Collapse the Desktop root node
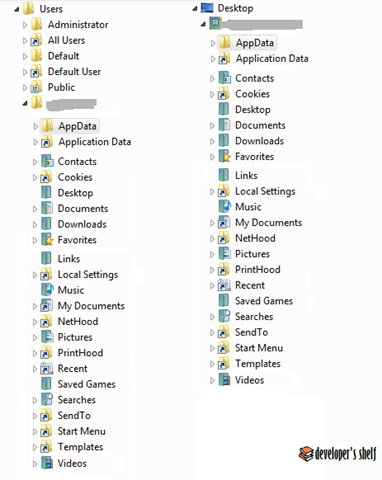The height and width of the screenshot is (480, 382). (195, 9)
